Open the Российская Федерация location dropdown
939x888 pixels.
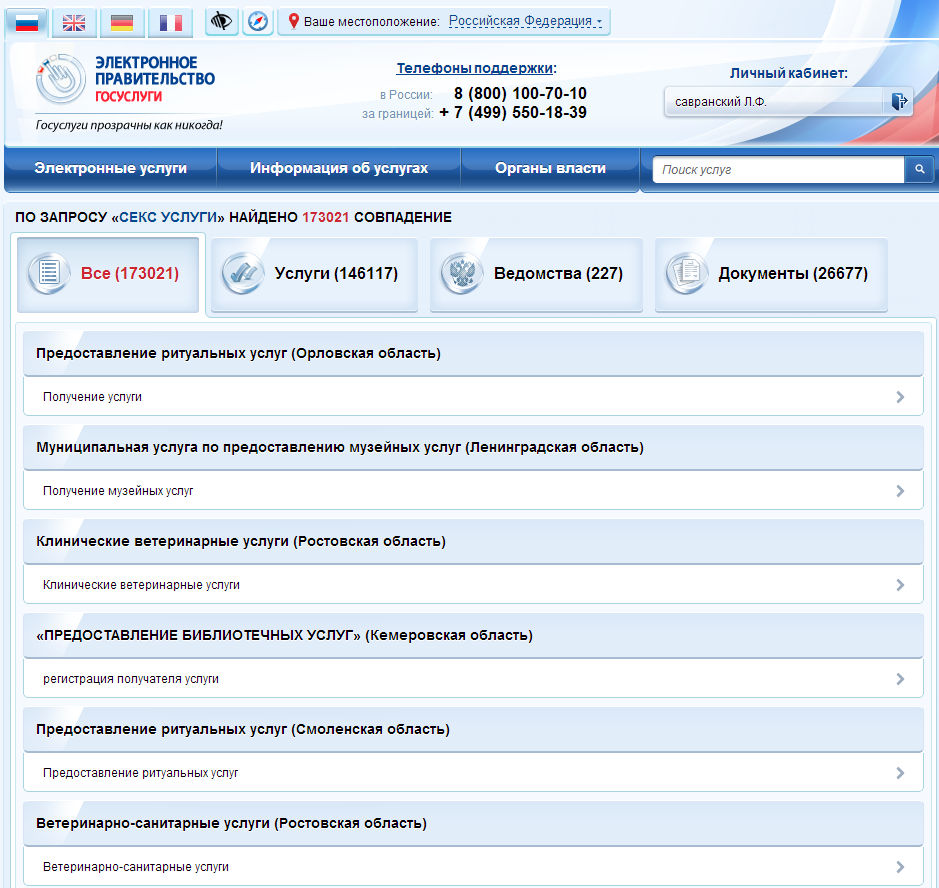click(525, 21)
